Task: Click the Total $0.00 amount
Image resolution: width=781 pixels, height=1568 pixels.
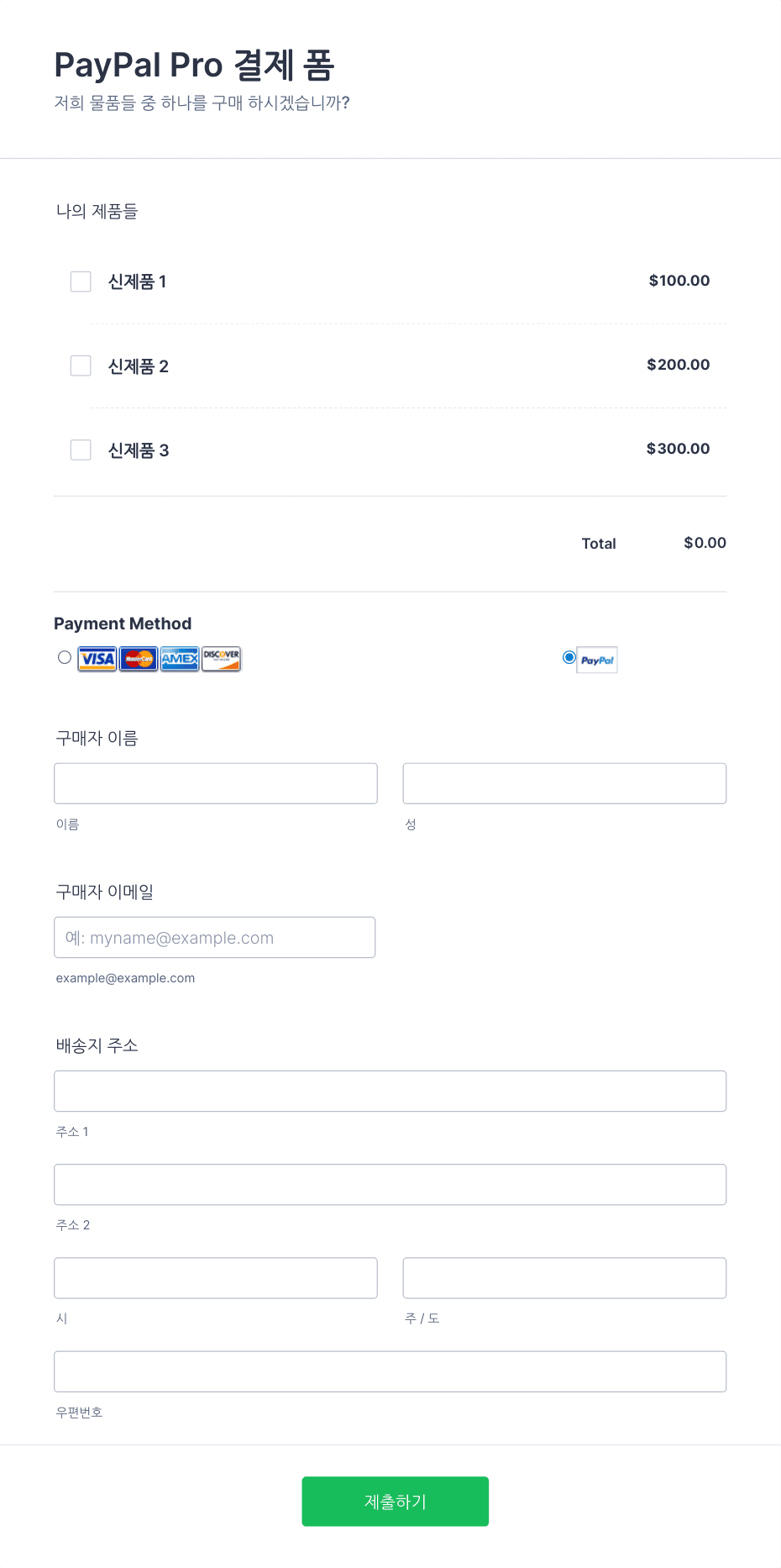Action: pos(705,543)
